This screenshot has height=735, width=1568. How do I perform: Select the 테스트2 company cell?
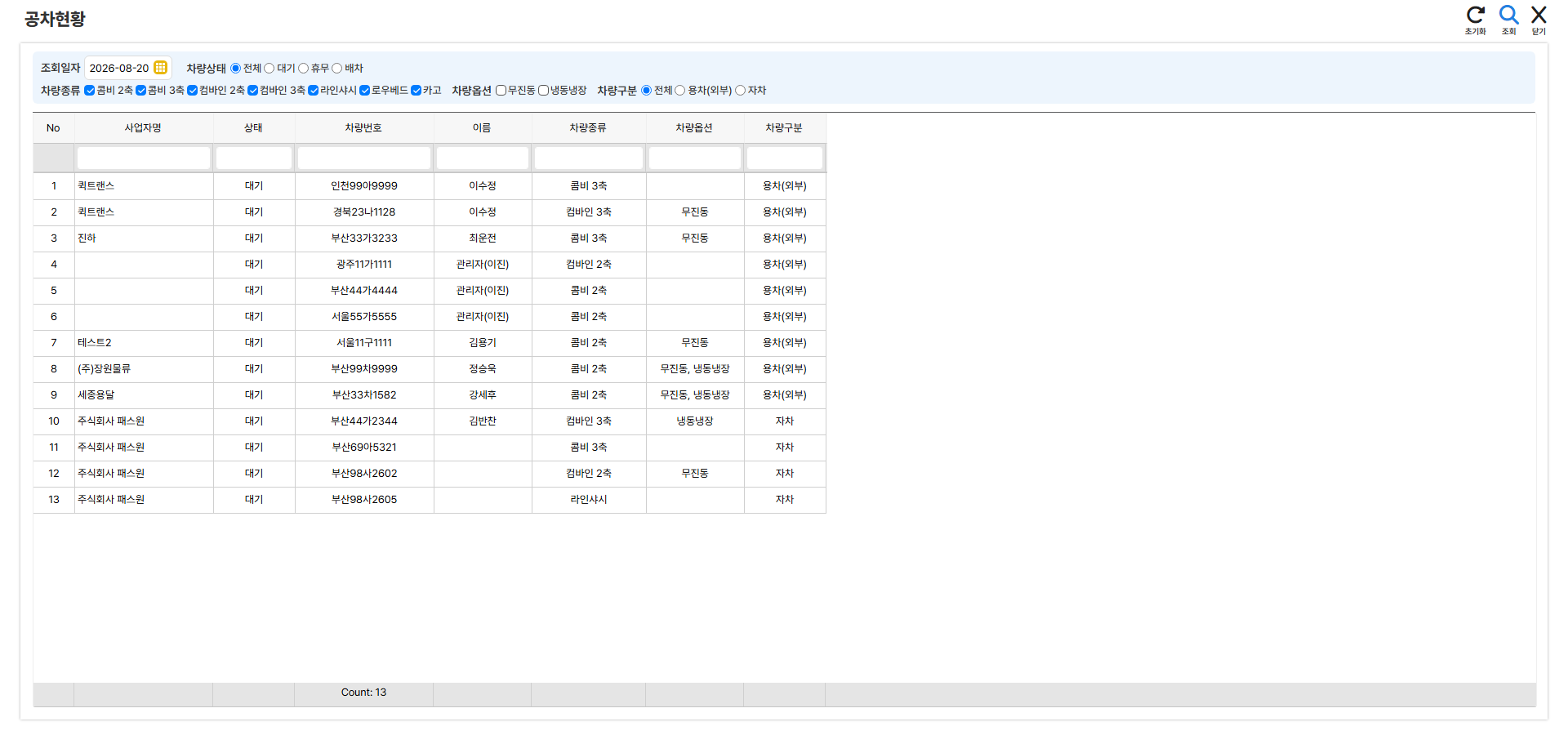(144, 343)
